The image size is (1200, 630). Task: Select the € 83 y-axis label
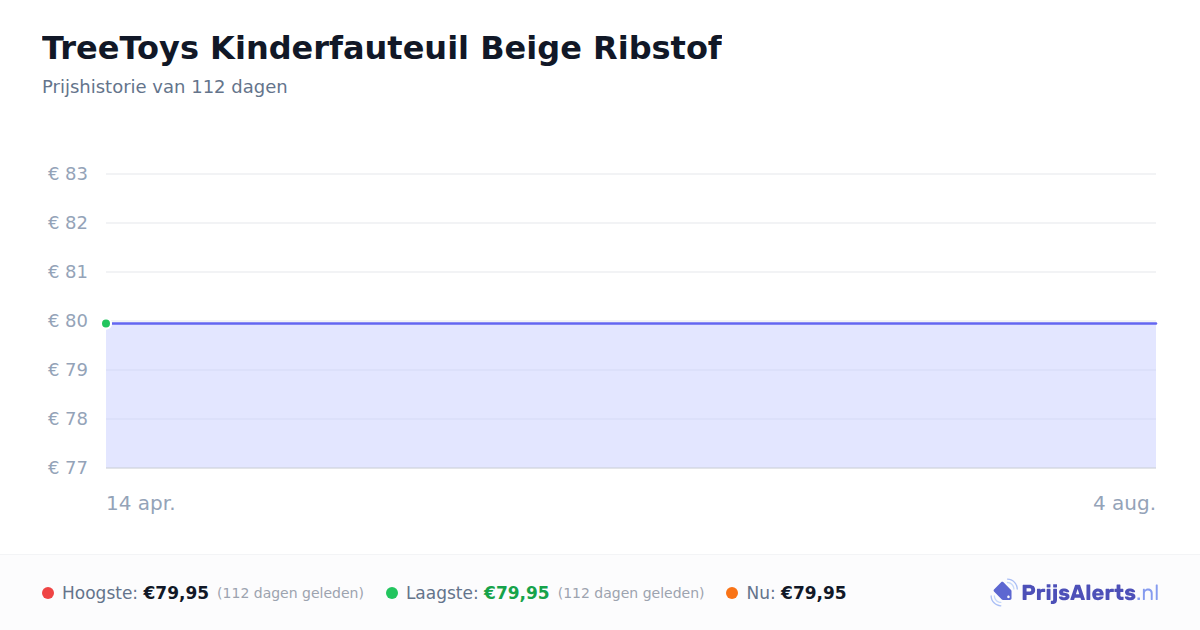point(68,174)
